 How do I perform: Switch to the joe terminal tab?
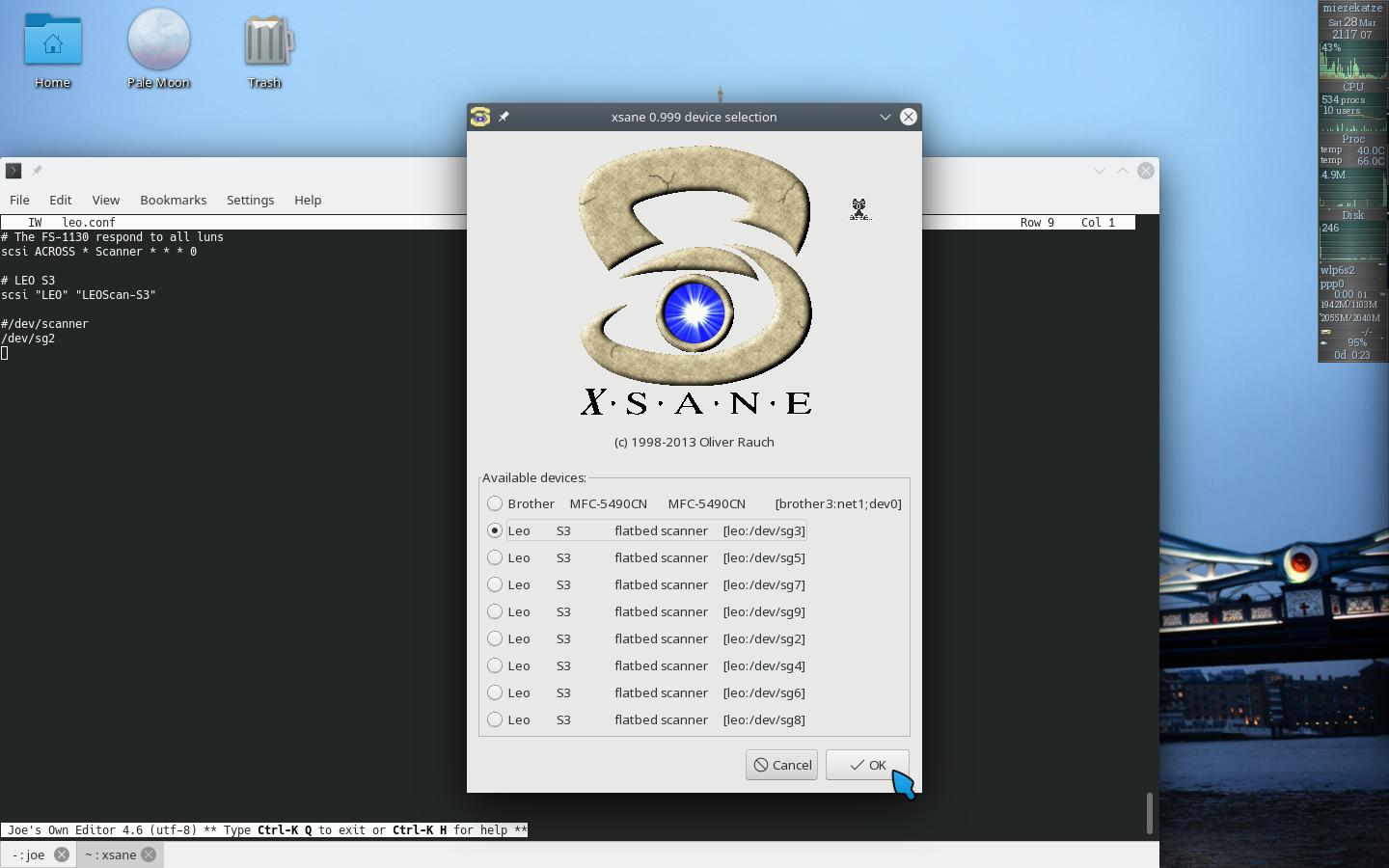point(29,854)
